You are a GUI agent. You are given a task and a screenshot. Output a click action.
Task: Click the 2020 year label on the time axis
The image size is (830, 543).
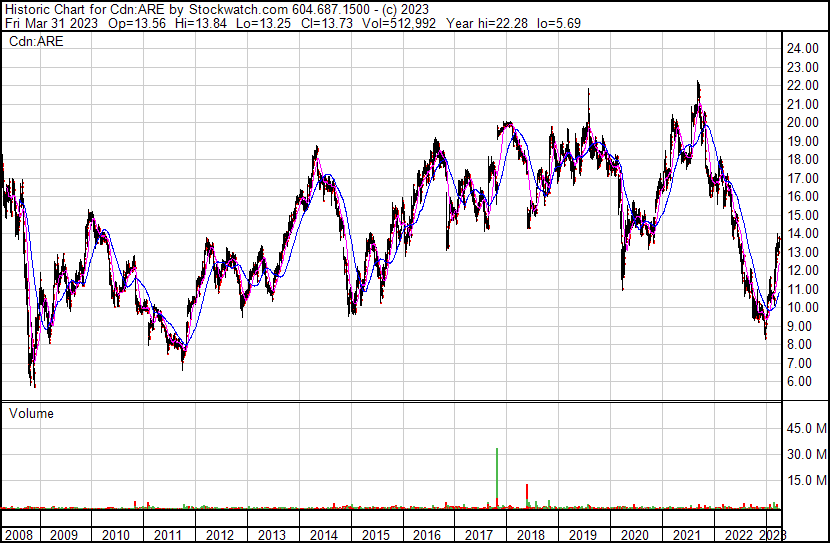[634, 535]
